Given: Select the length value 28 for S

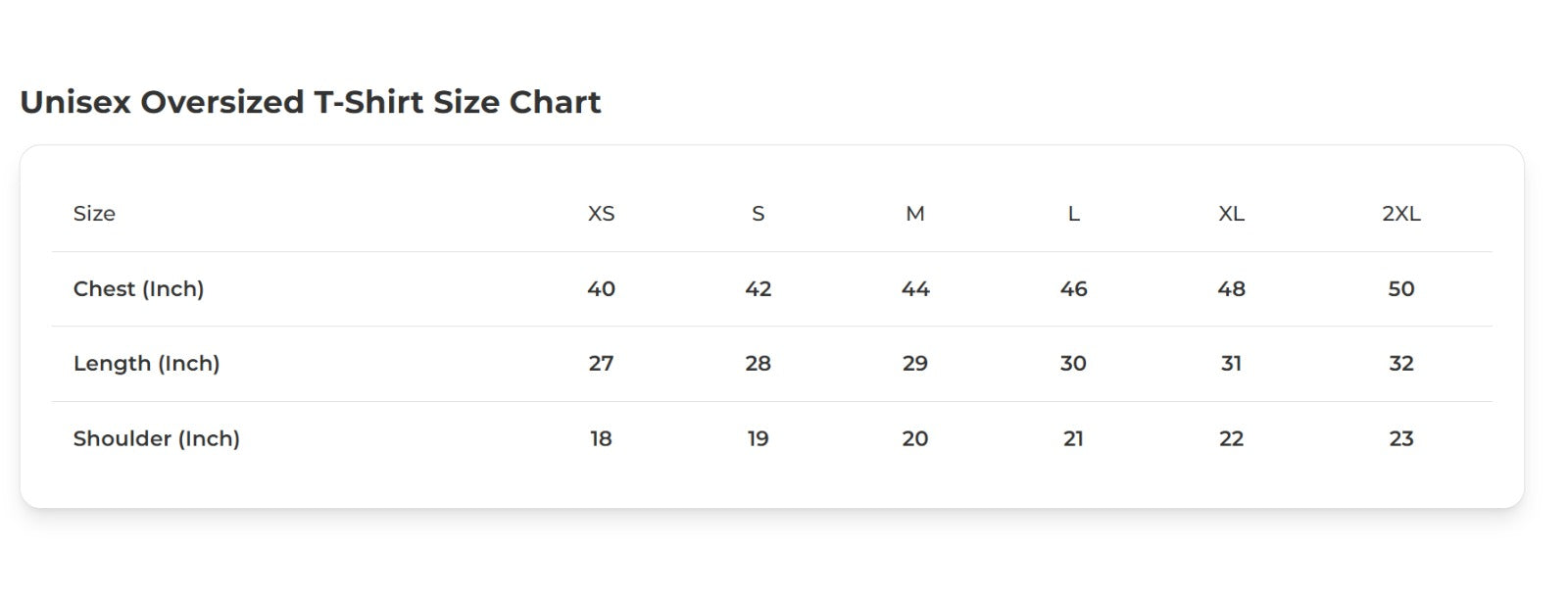Looking at the screenshot, I should coord(758,364).
